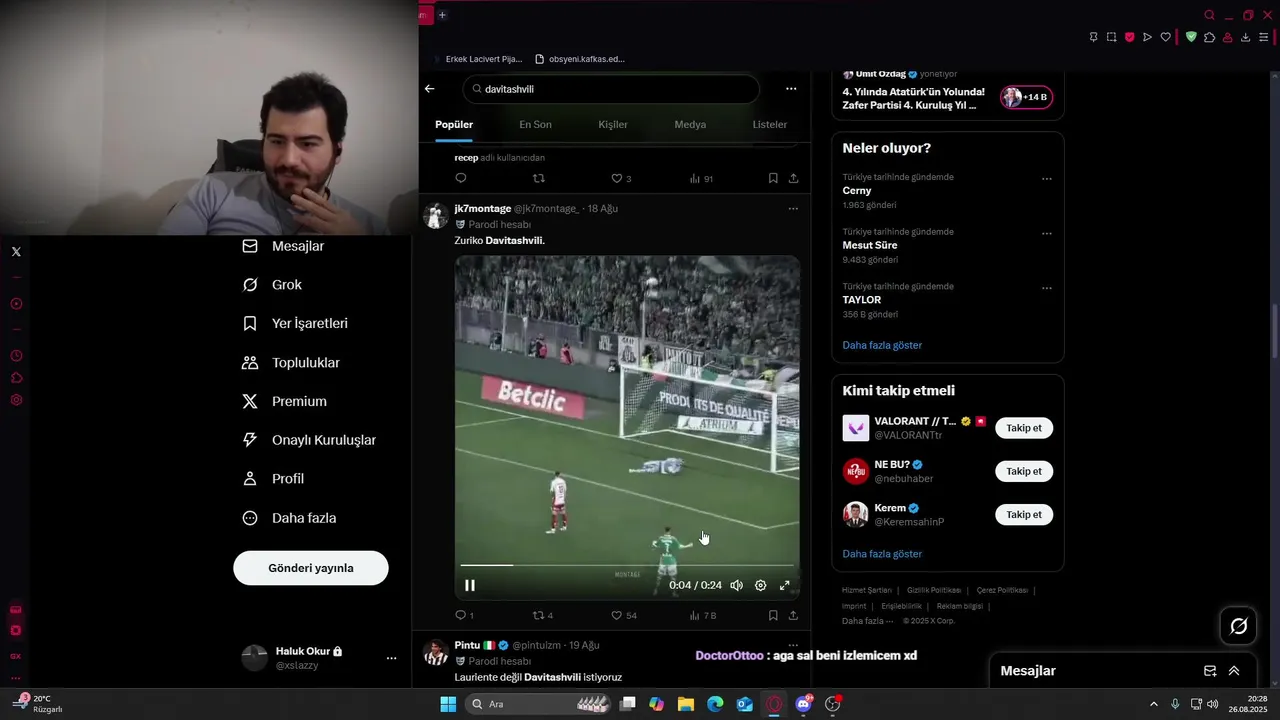This screenshot has height=720, width=1280.
Task: Share the jk7montage post
Action: coord(793,615)
